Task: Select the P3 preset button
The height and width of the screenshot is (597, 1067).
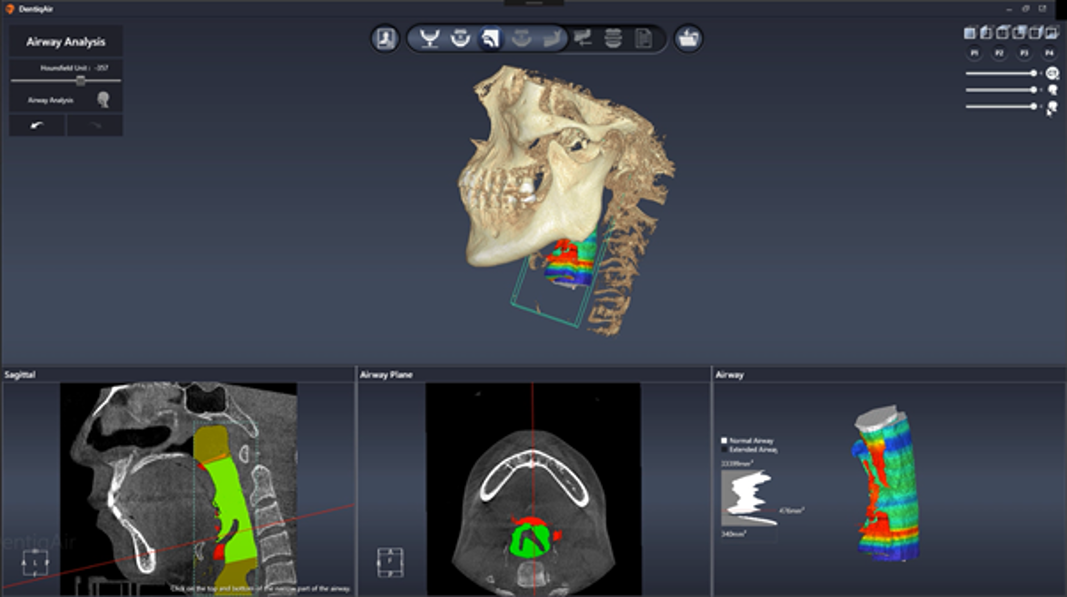Action: tap(1023, 52)
